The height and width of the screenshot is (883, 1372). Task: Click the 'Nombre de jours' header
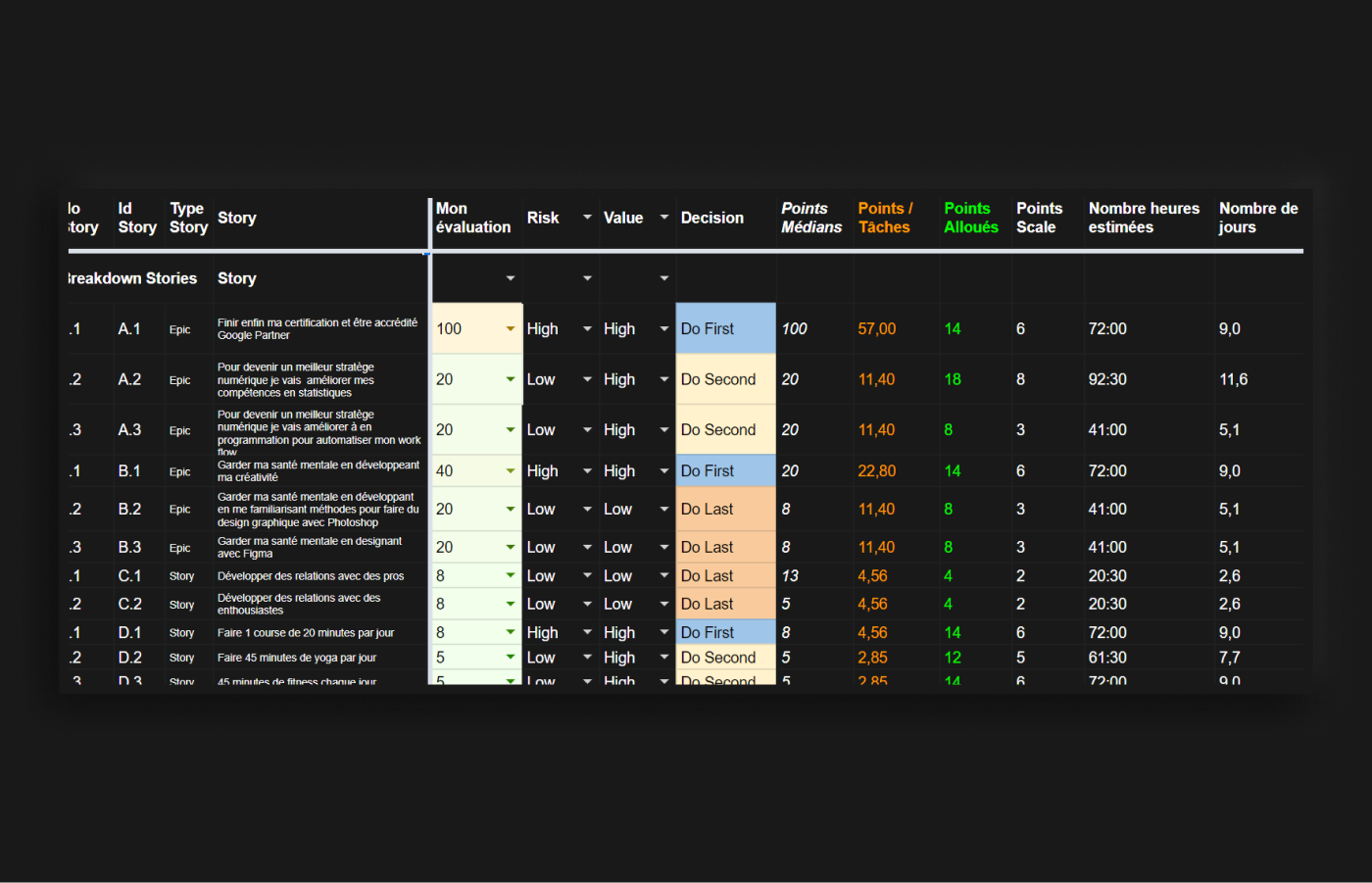[1258, 218]
